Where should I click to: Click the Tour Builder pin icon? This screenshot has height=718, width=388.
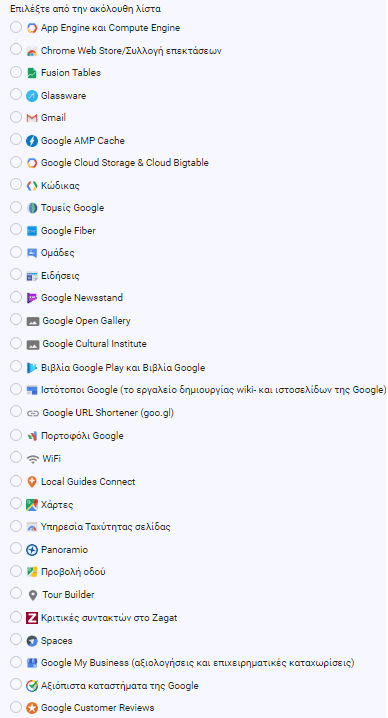coord(33,595)
